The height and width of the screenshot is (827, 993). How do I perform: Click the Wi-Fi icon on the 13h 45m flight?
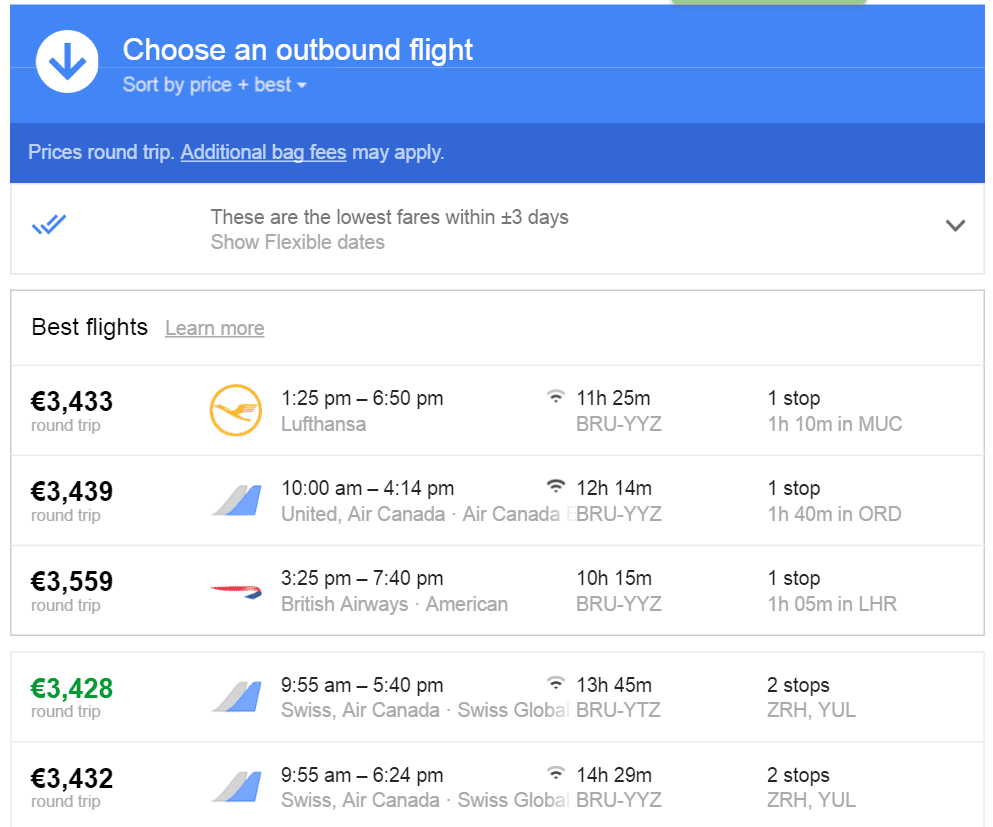pos(555,683)
